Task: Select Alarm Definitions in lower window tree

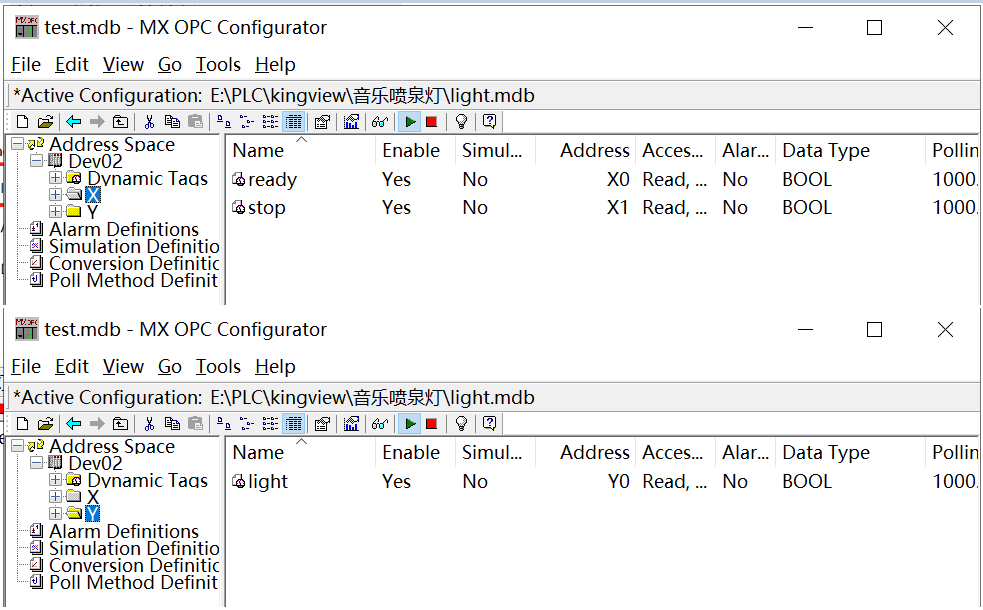Action: point(124,532)
